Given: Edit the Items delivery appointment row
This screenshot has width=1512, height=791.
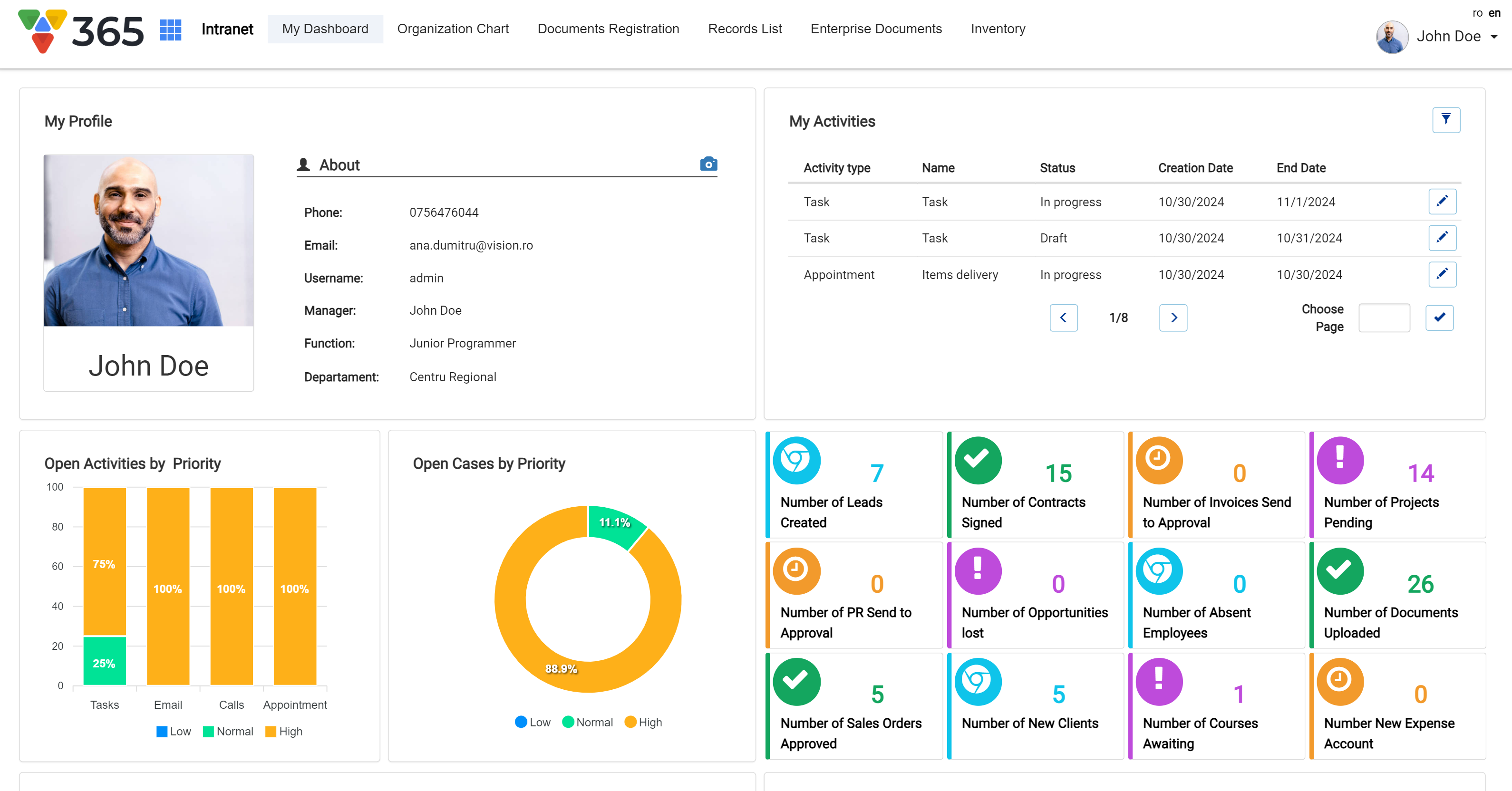Looking at the screenshot, I should (1442, 274).
